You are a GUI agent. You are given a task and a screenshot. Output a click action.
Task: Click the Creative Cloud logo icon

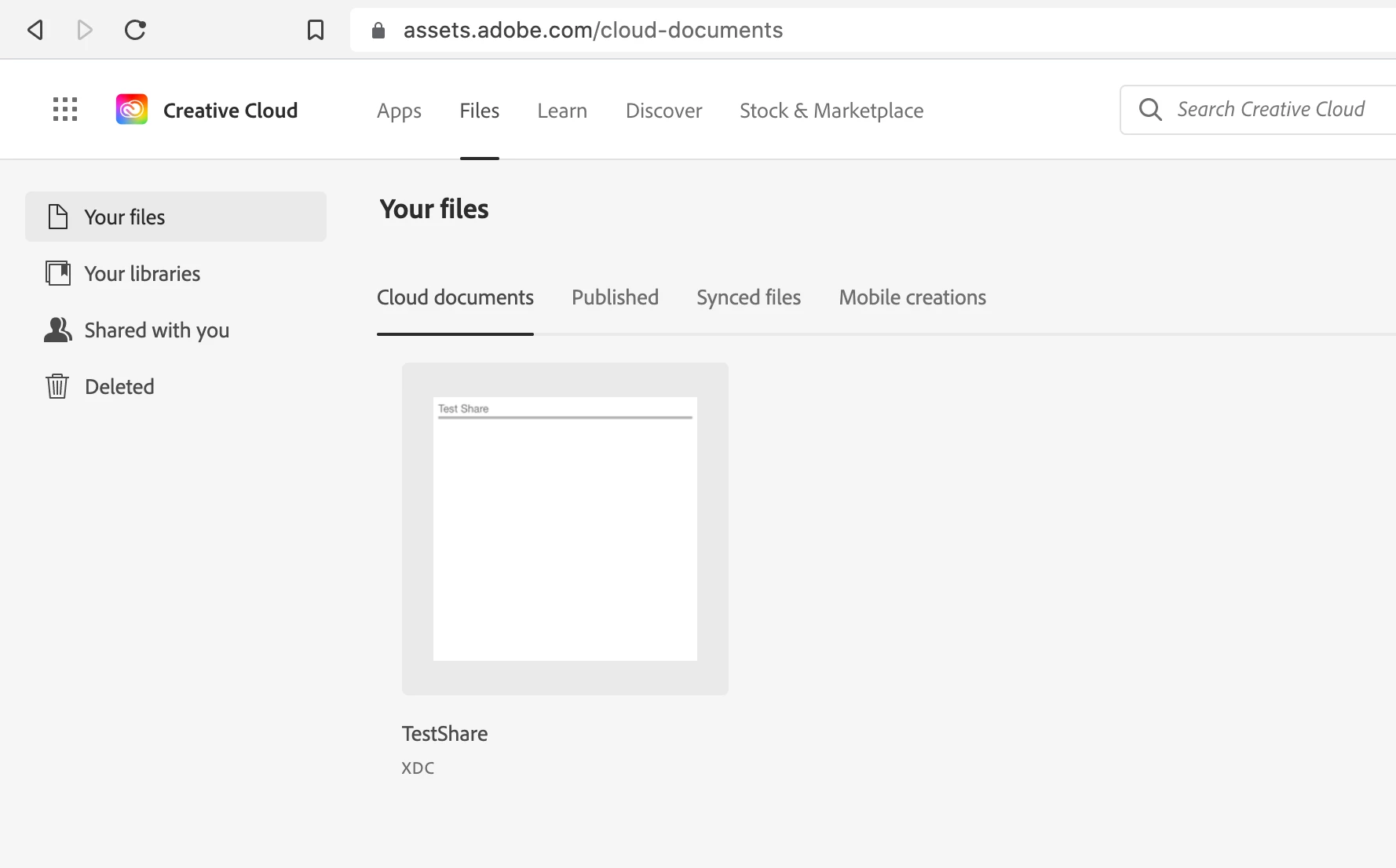tap(132, 109)
